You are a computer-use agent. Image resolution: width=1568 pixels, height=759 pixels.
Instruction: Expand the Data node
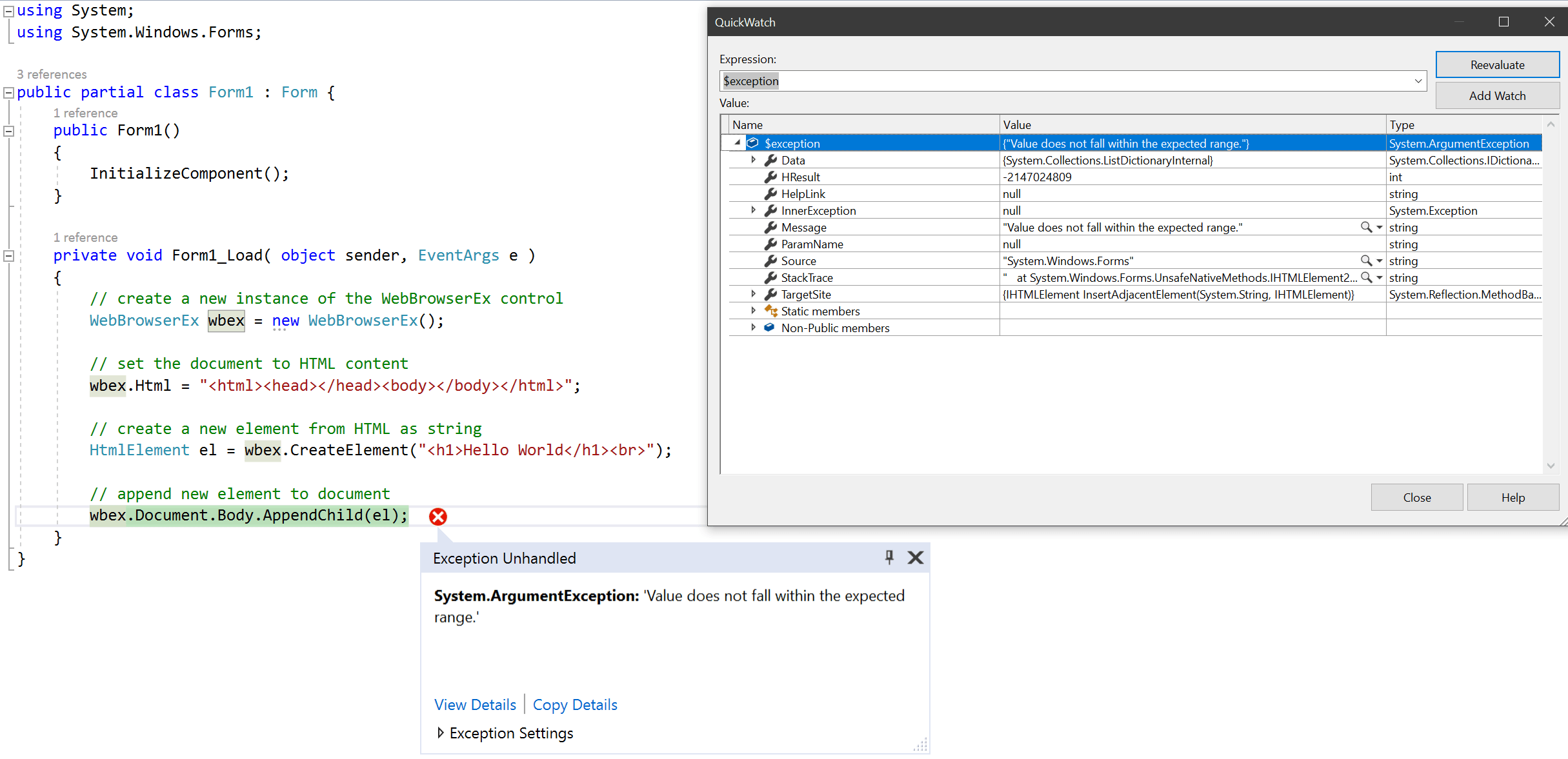pos(753,160)
